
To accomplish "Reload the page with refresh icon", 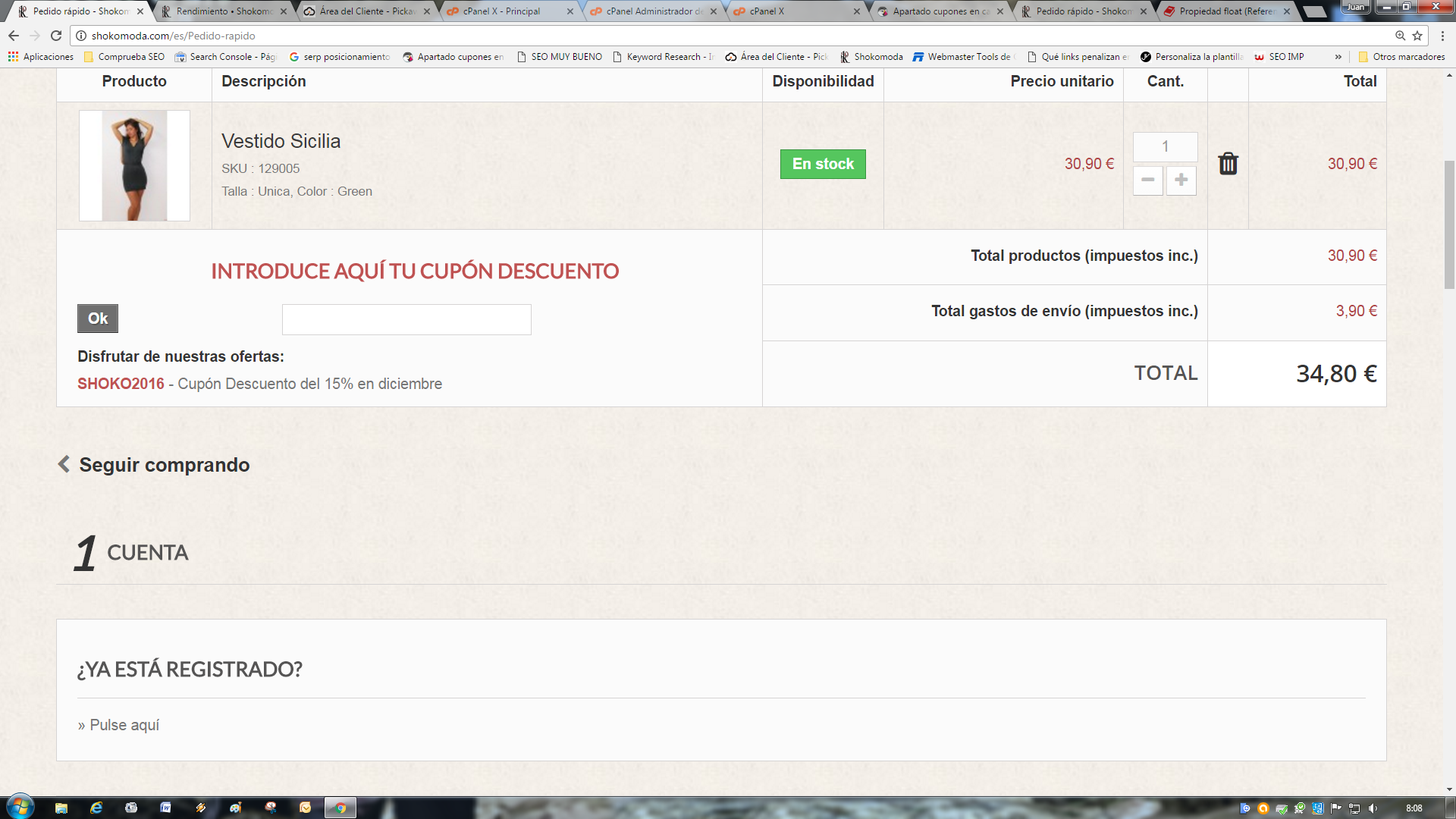I will click(x=56, y=36).
